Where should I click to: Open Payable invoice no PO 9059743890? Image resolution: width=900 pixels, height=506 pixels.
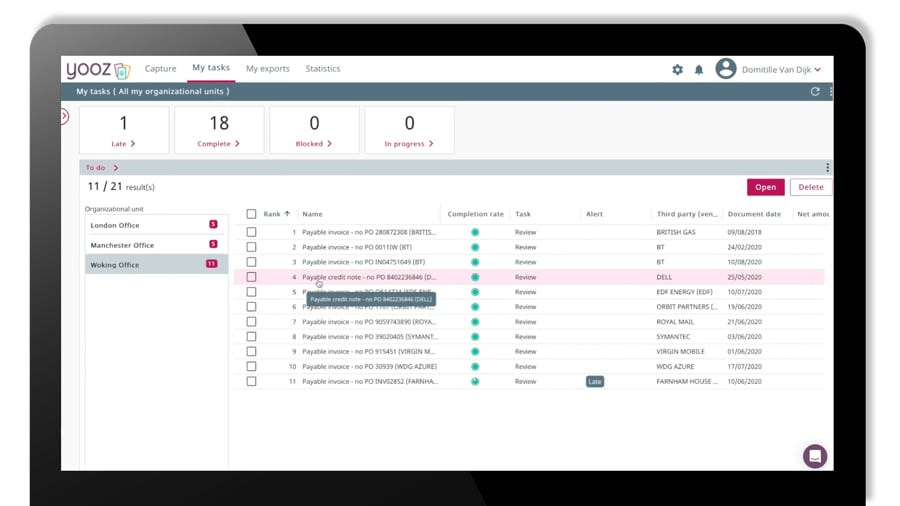369,322
